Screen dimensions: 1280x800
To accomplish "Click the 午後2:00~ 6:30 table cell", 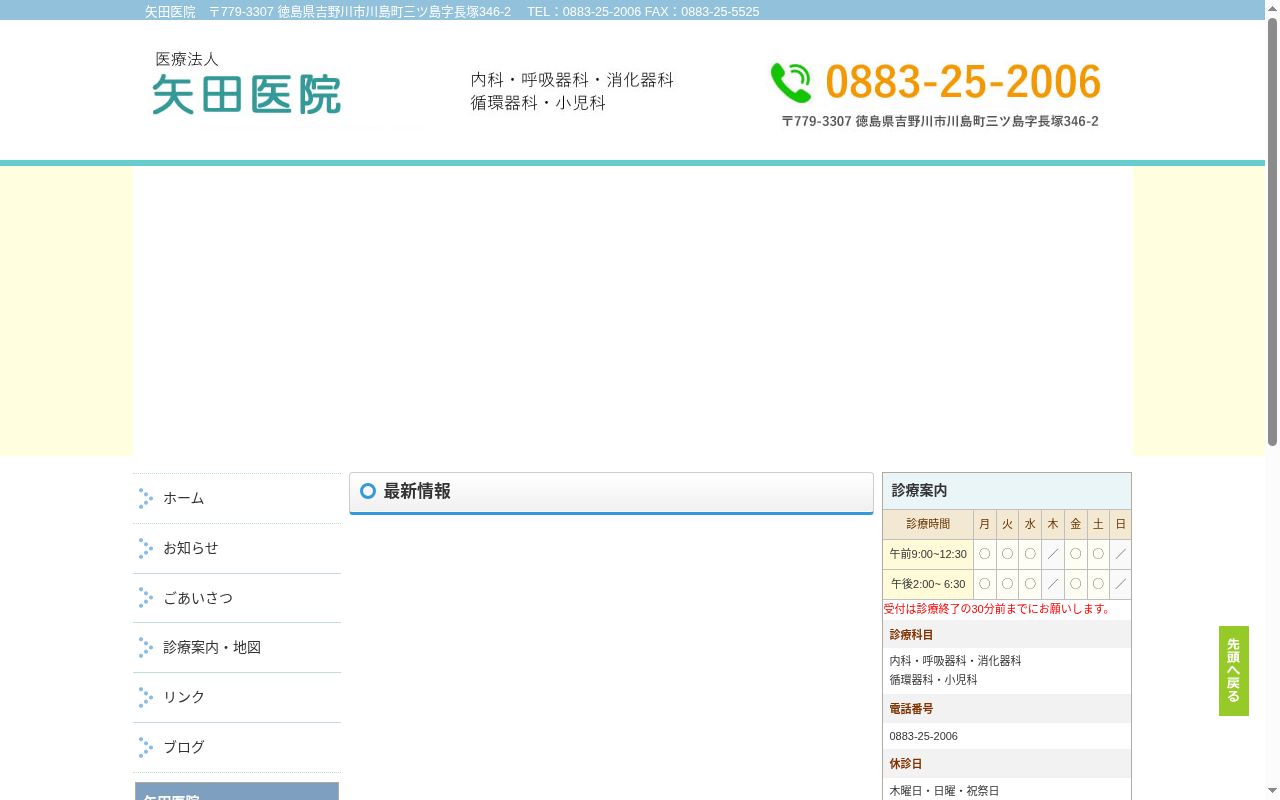I will pos(928,584).
